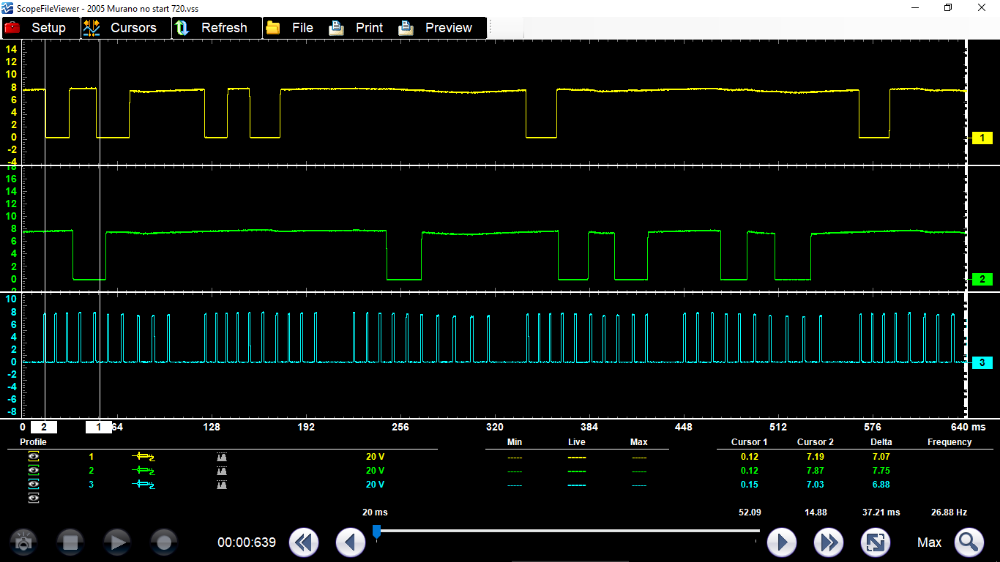
Task: Click the magnifying glass zoom icon
Action: [968, 542]
